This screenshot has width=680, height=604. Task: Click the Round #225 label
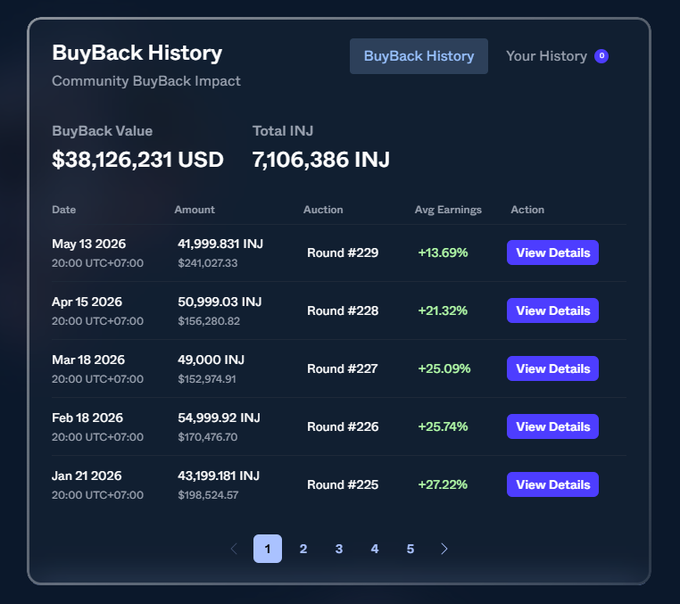(x=343, y=484)
